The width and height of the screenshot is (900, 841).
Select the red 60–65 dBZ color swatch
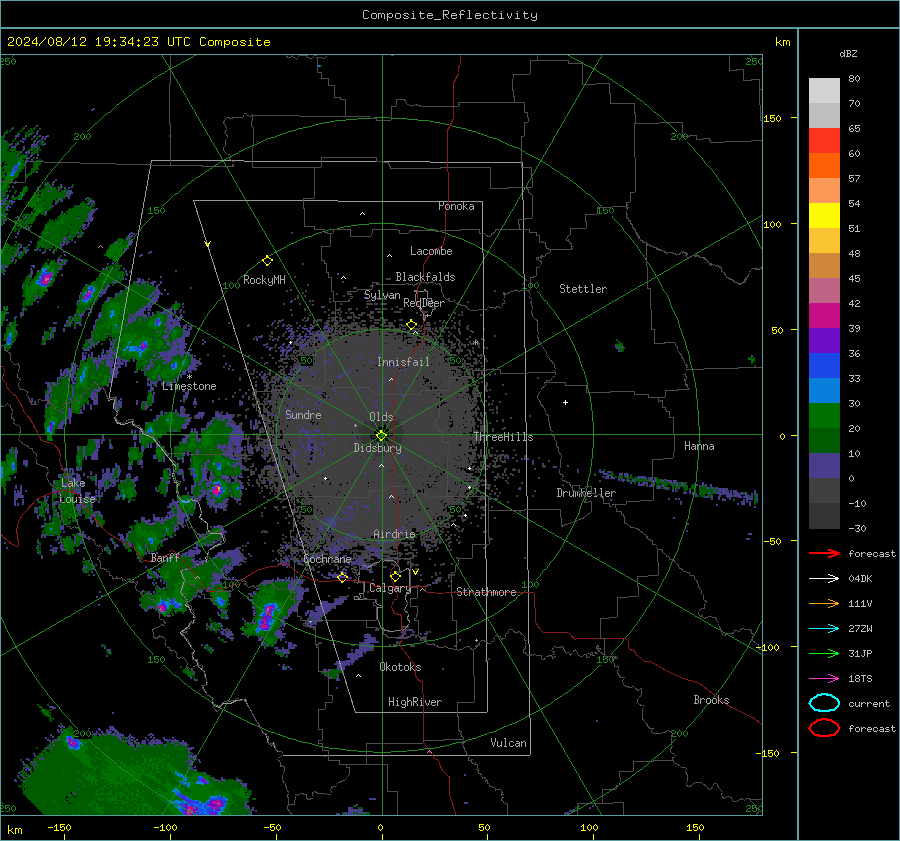pyautogui.click(x=824, y=141)
